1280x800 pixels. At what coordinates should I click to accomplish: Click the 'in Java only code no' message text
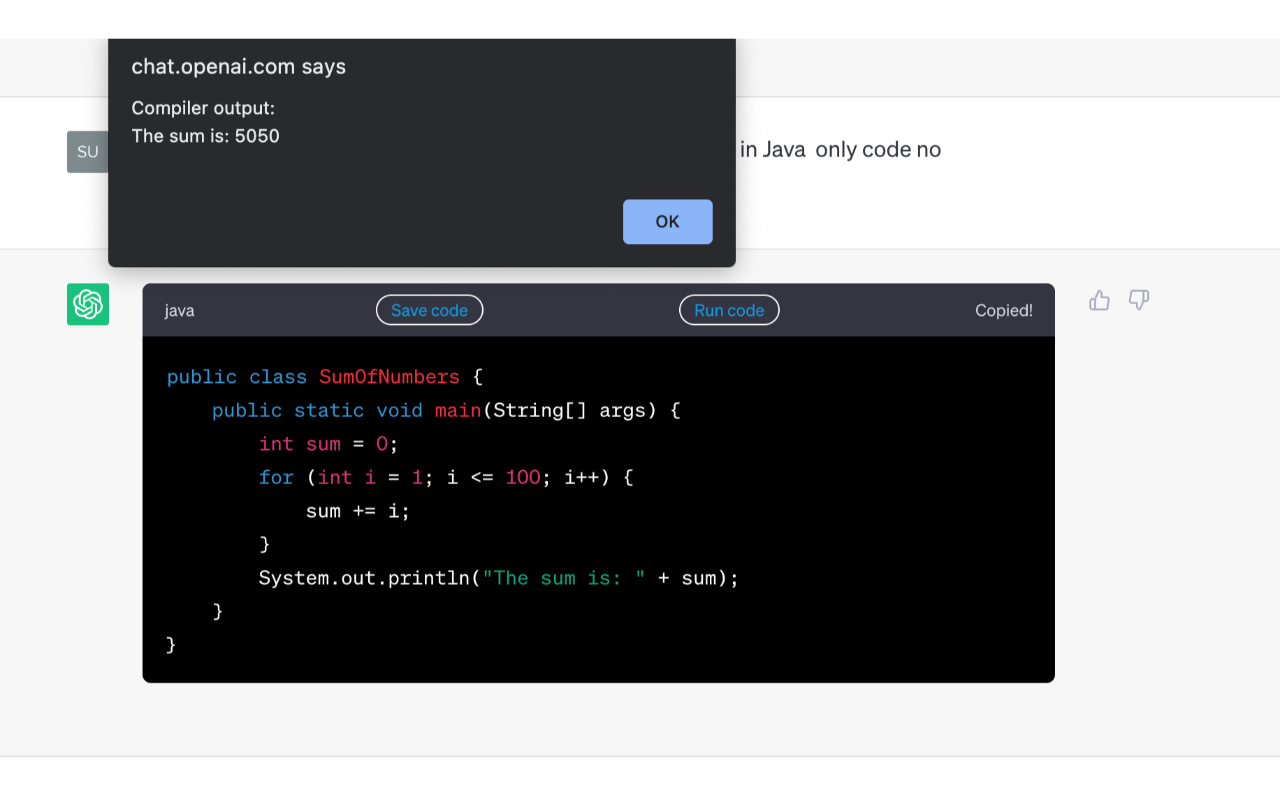840,150
